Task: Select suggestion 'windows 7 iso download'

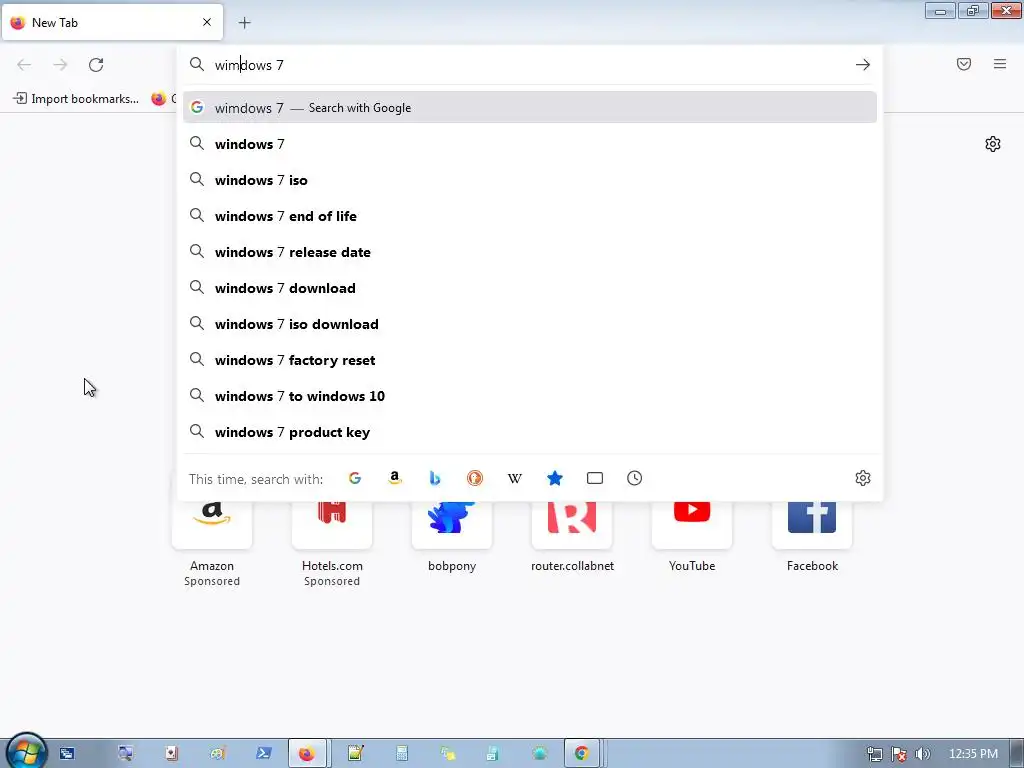Action: click(530, 324)
